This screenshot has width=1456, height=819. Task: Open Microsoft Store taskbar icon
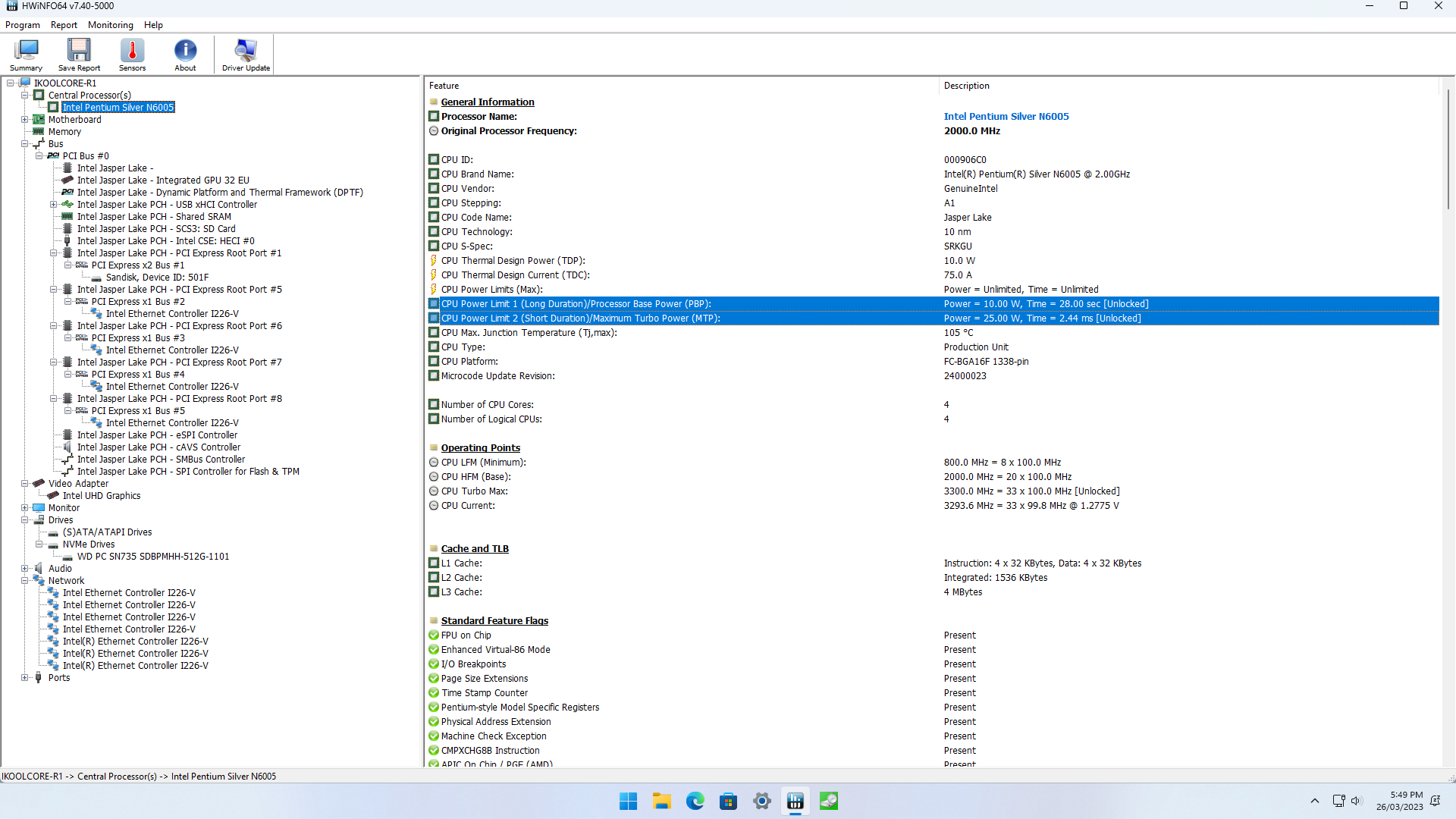coord(728,801)
